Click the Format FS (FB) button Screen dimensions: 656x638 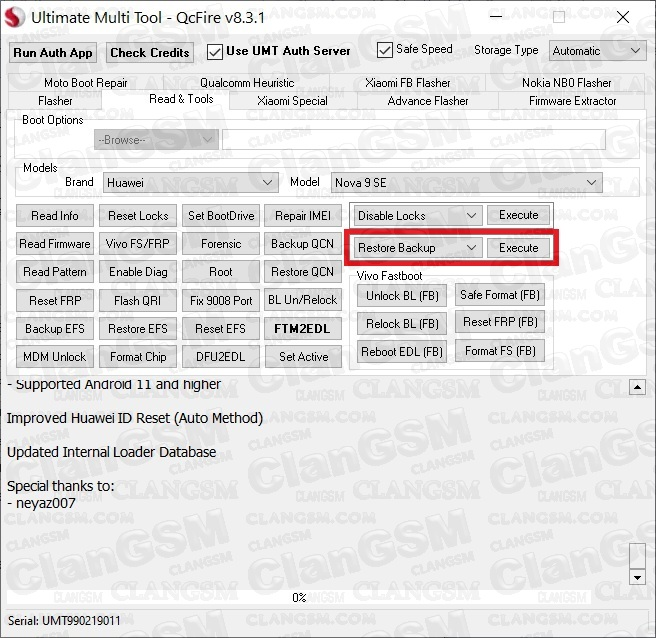coord(500,351)
